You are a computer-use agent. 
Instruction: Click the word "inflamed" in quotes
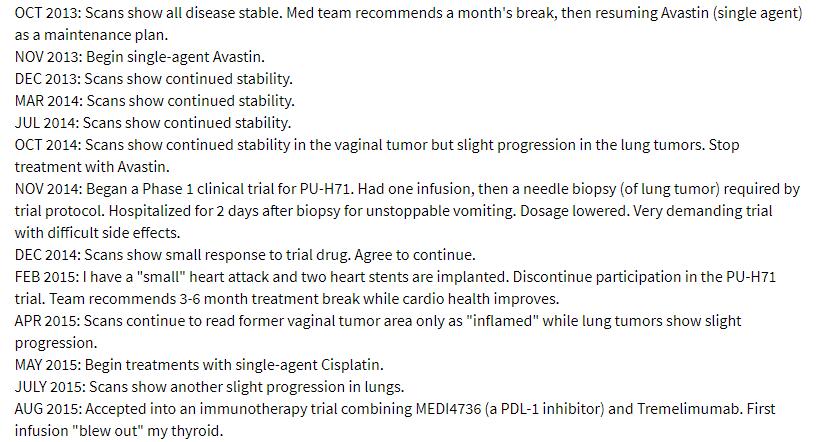point(504,320)
